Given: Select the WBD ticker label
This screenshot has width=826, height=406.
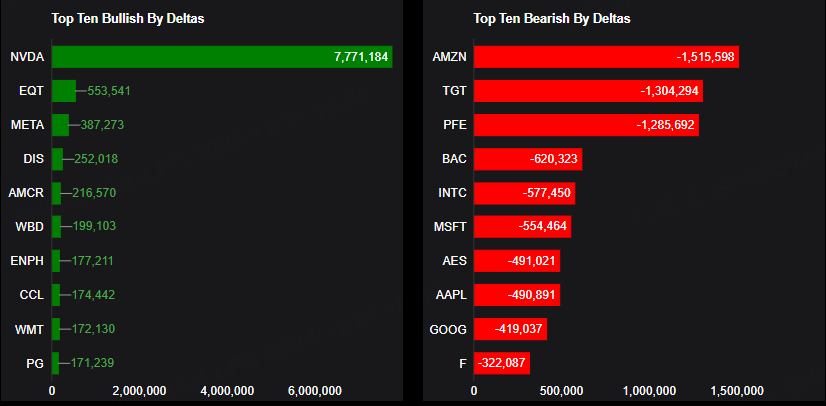Looking at the screenshot, I should (x=28, y=227).
